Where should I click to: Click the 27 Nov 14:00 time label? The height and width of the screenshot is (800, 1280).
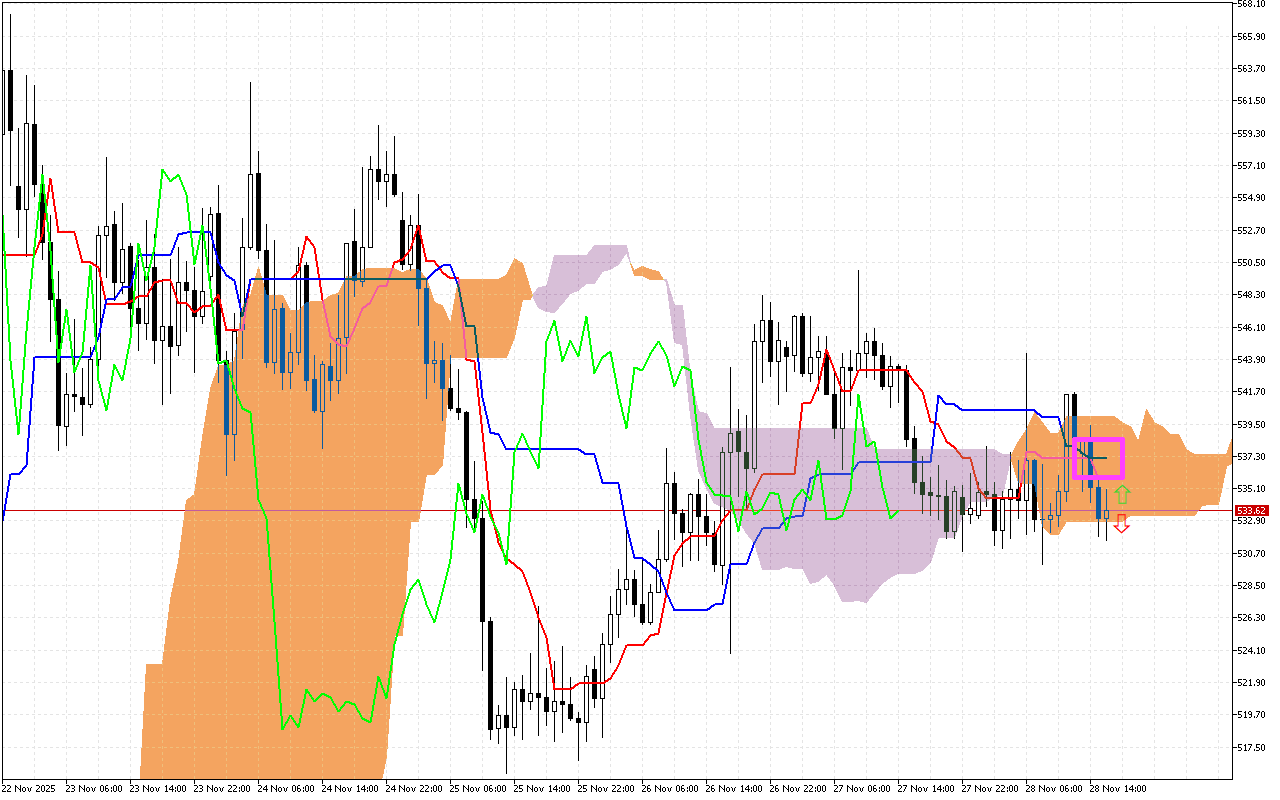(926, 789)
